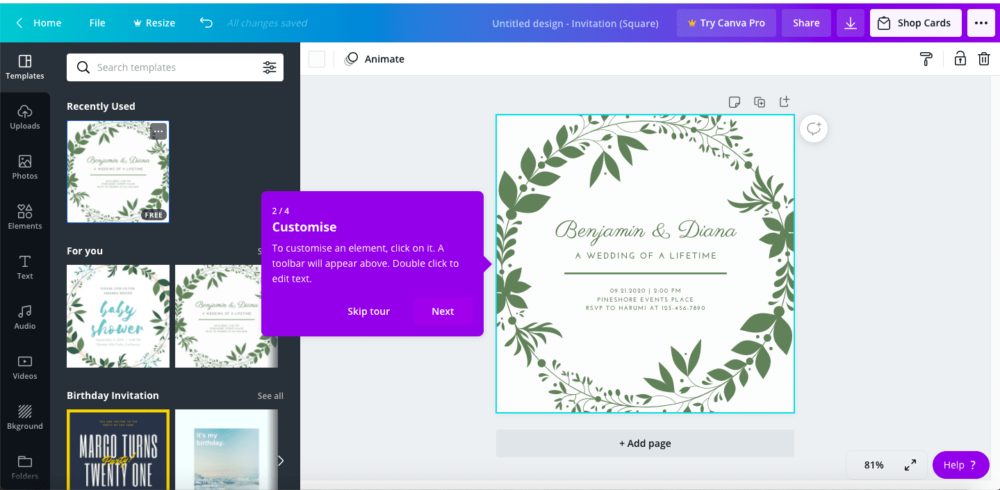Click See all next to Birthday Invitation
This screenshot has height=490, width=1000.
[270, 396]
